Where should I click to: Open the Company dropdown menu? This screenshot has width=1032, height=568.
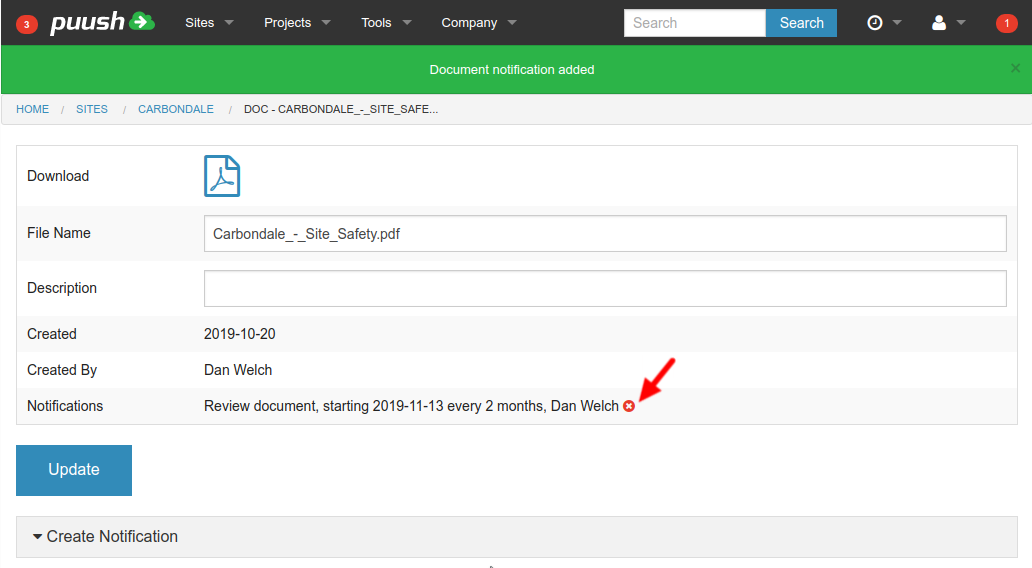(x=479, y=22)
